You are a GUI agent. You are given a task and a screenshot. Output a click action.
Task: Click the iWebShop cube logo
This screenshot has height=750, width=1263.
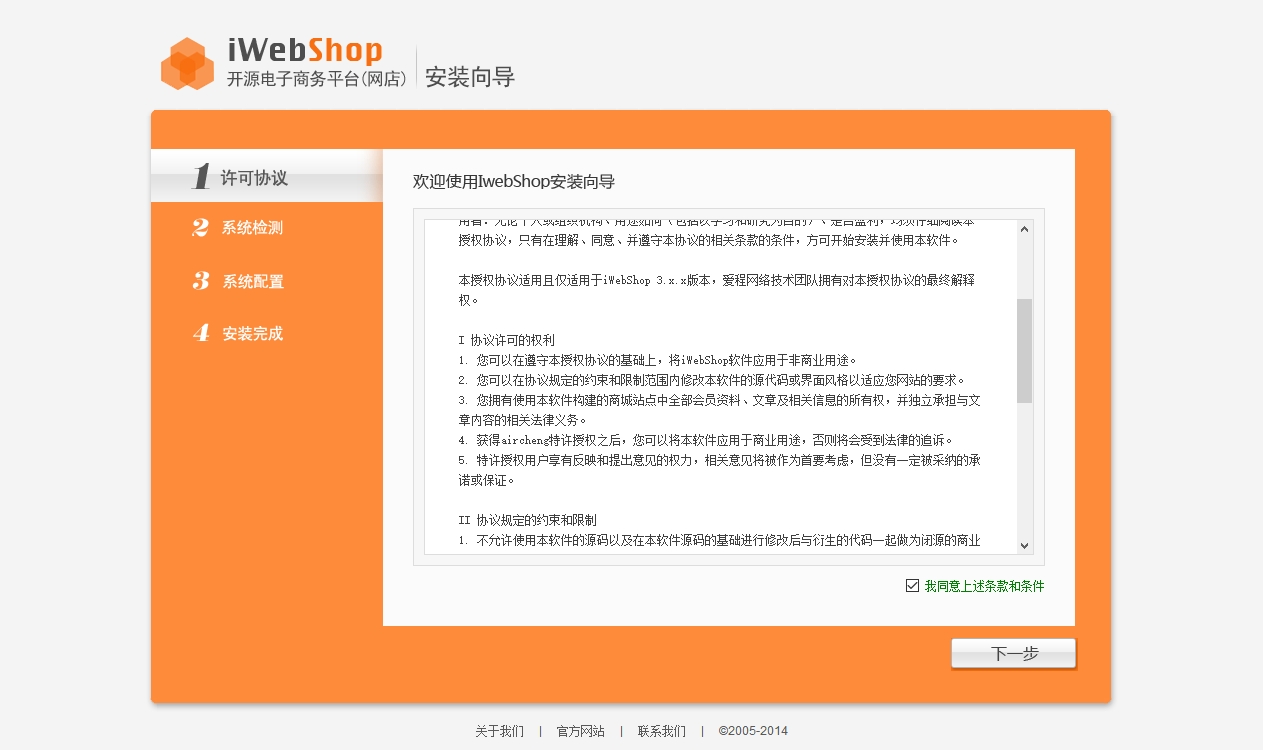click(188, 64)
